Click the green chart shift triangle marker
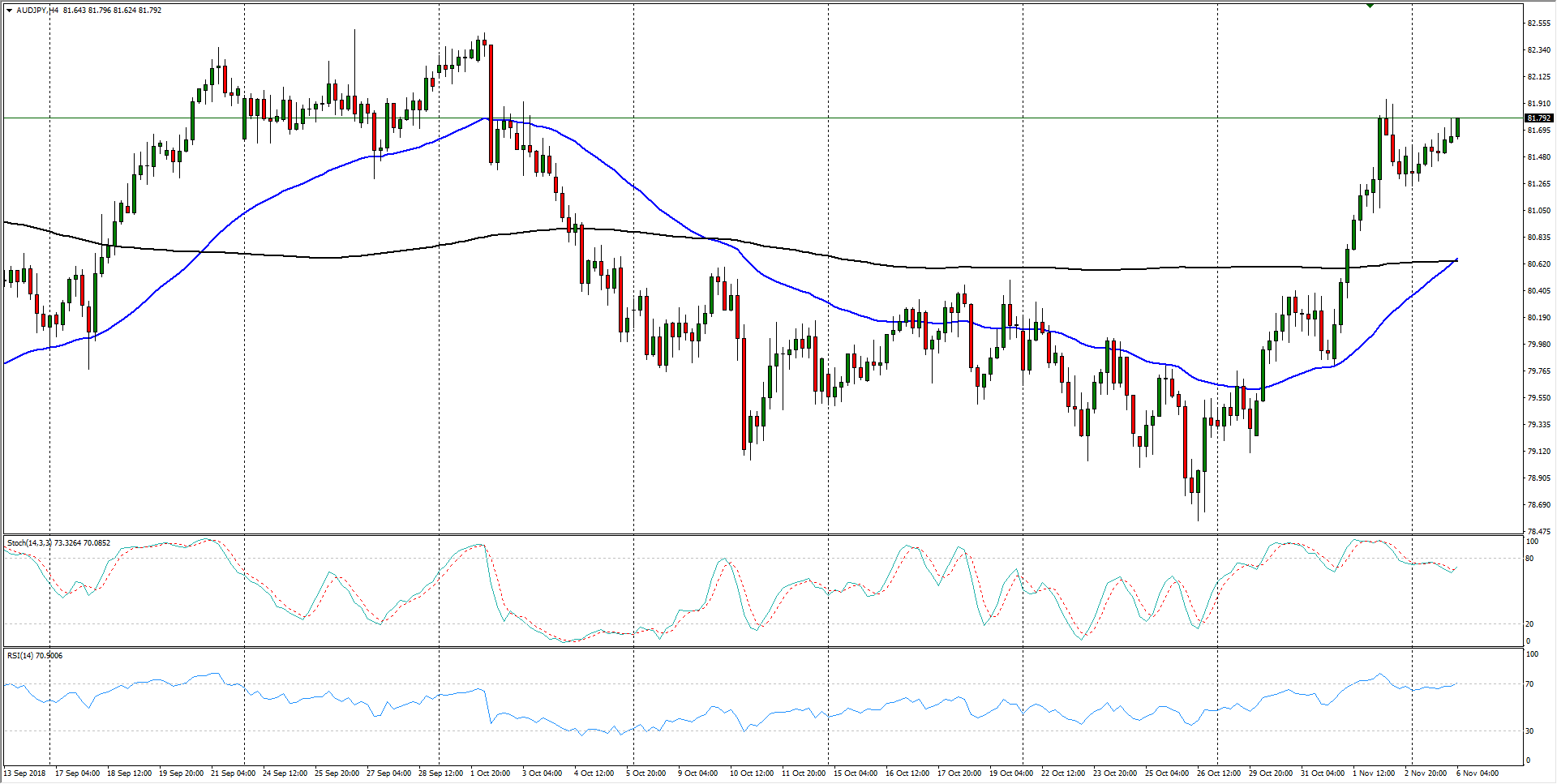 pos(1370,5)
